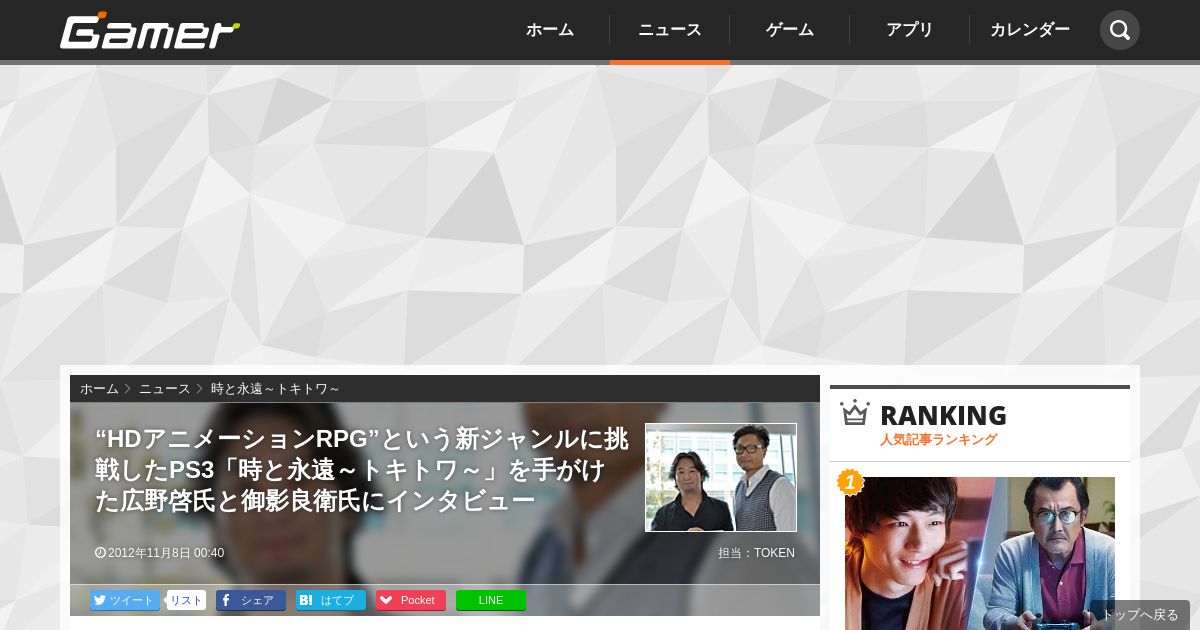The height and width of the screenshot is (630, 1200).
Task: Select the ニュース navigation tab
Action: click(x=670, y=30)
